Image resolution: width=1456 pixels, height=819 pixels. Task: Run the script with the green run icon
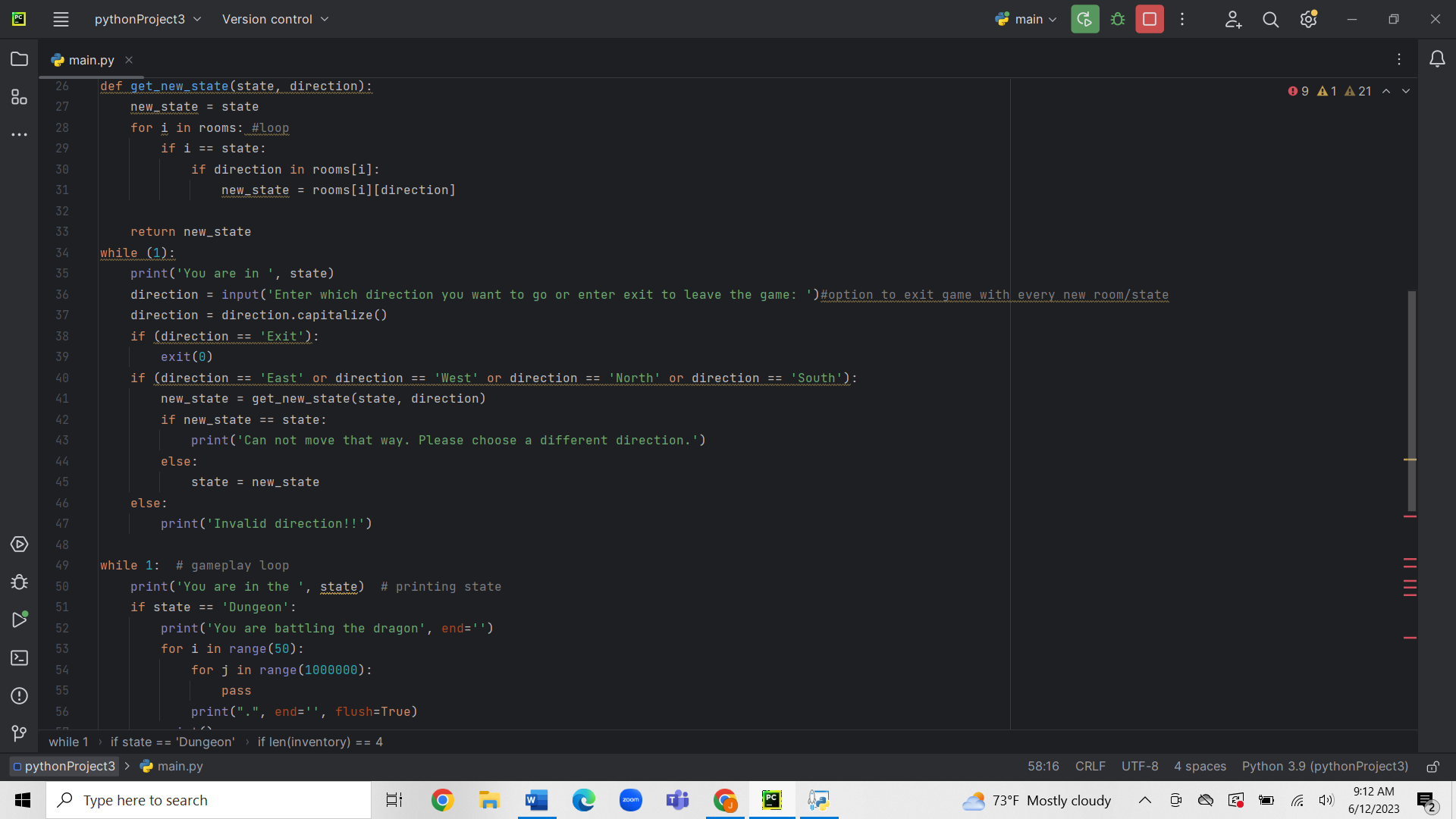[x=1084, y=19]
